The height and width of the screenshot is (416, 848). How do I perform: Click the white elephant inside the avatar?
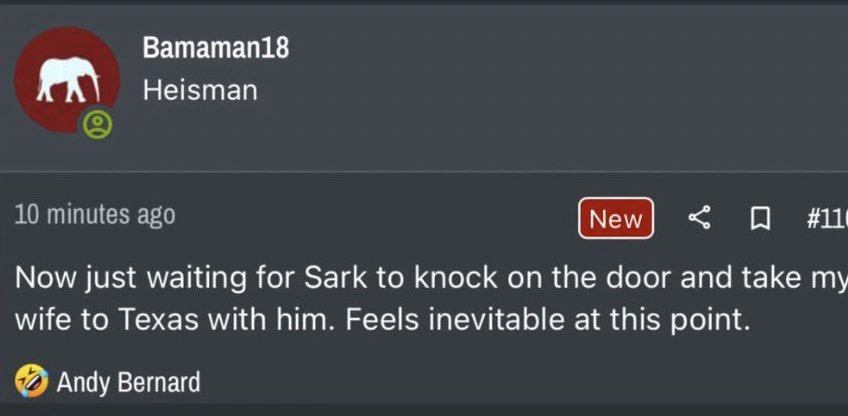point(66,78)
